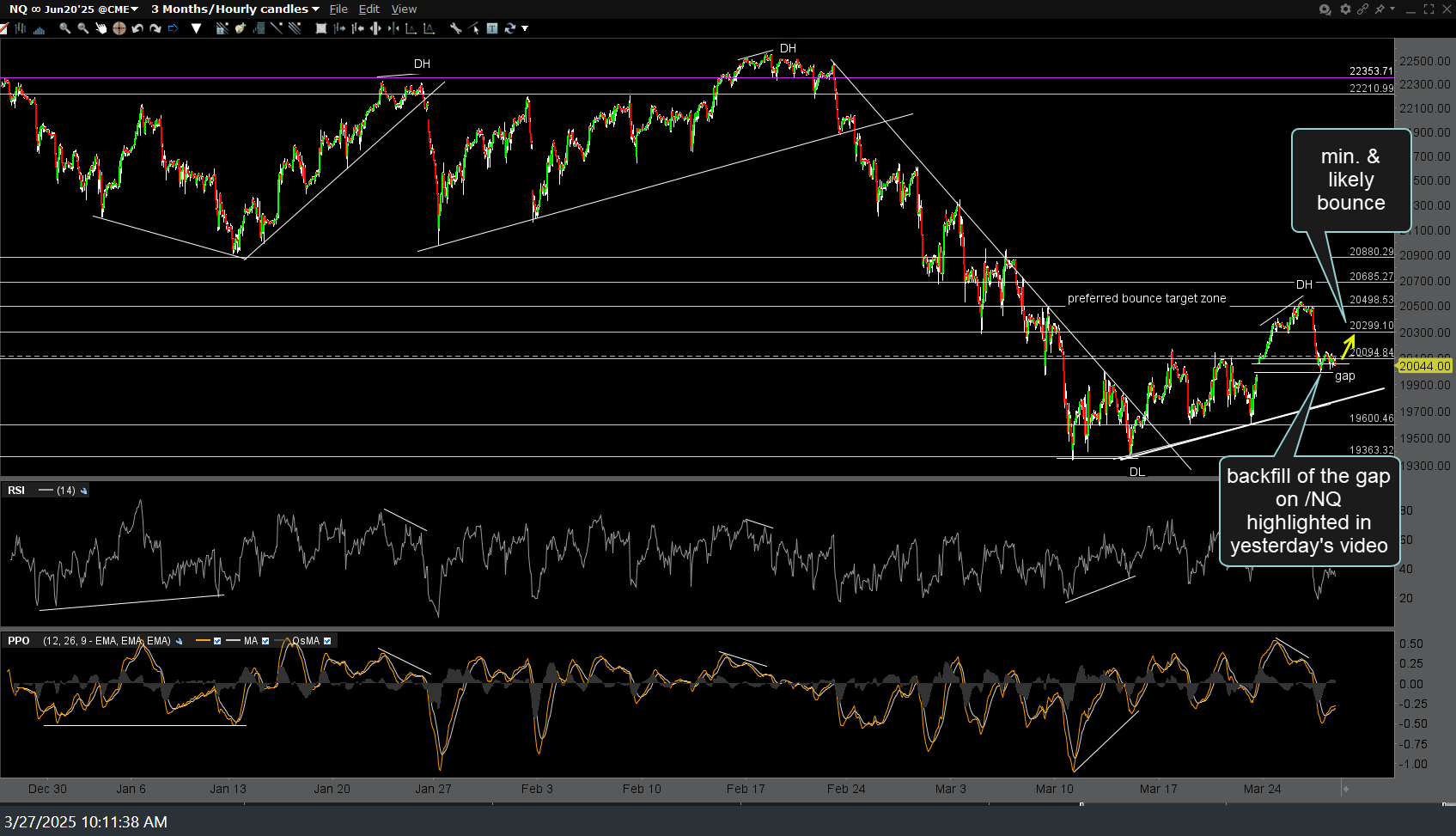Select the hand pan tool
Screen dimensions: 1456x836
point(101,28)
